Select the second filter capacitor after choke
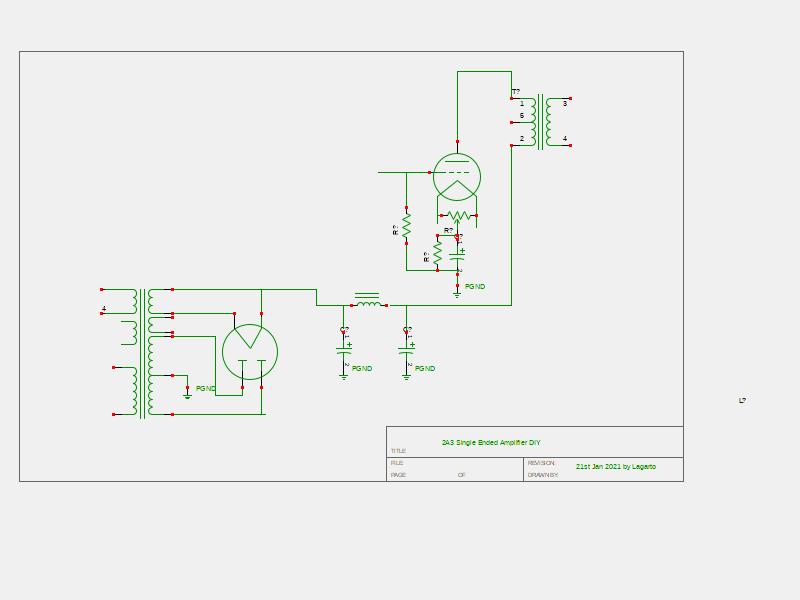Viewport: 800px width, 600px height. pos(406,350)
